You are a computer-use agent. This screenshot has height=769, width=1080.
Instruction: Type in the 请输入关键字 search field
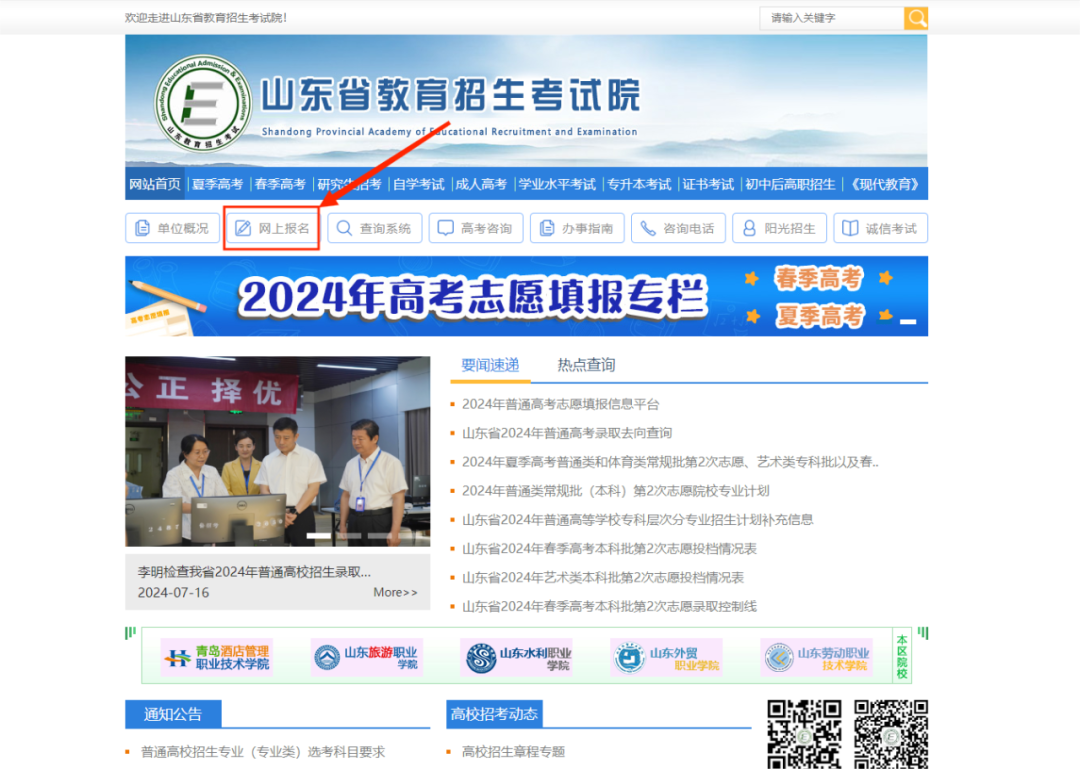click(830, 18)
